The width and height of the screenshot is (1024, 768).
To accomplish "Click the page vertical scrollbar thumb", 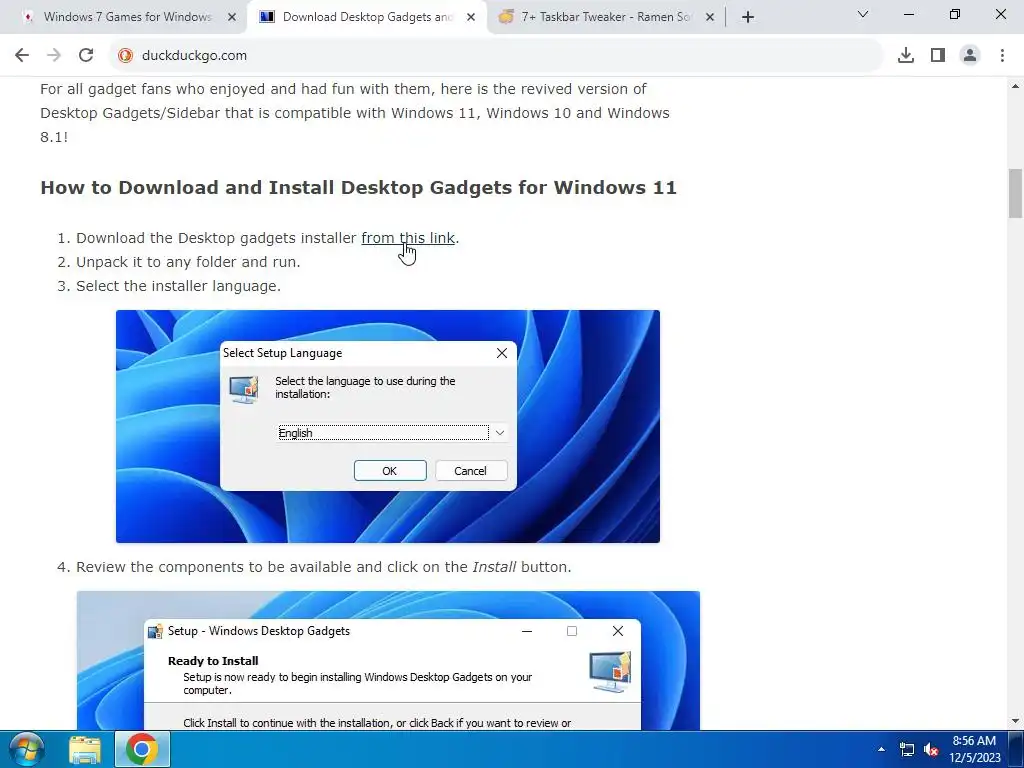I will (x=1015, y=193).
